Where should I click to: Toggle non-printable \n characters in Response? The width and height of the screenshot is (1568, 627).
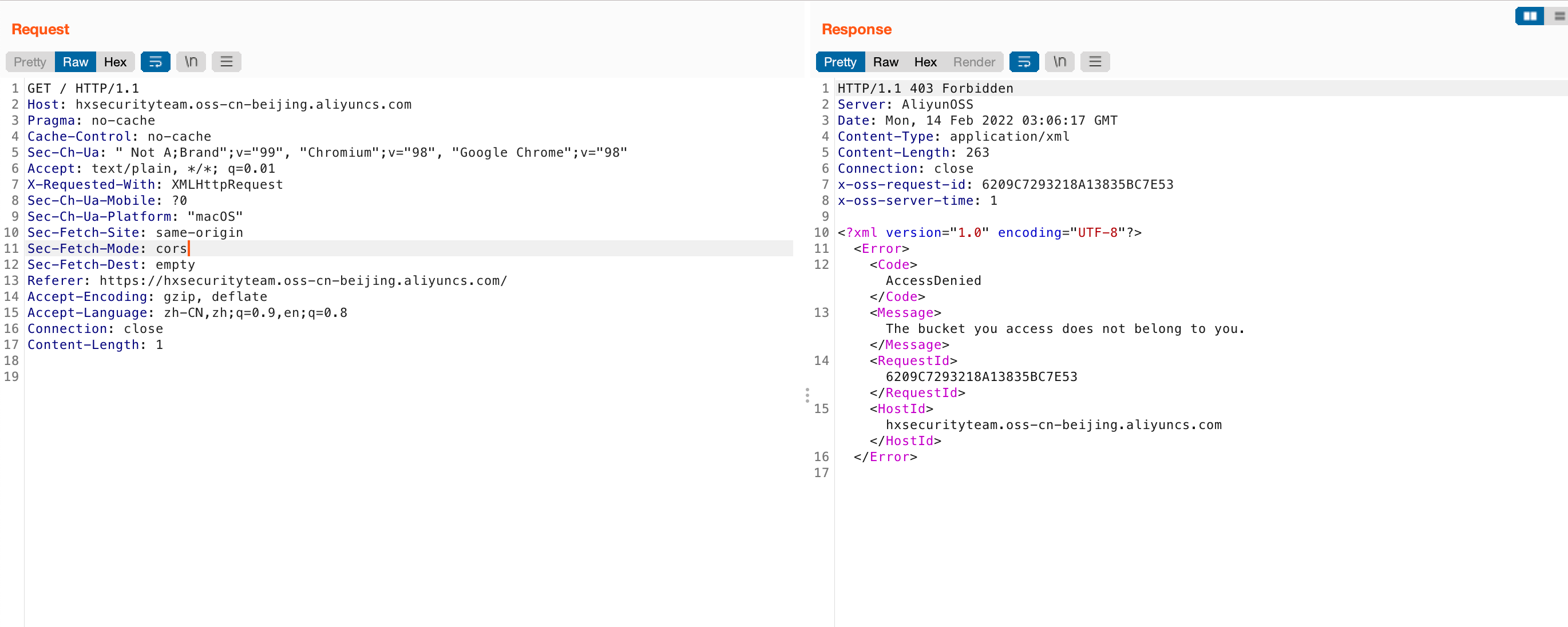point(1060,61)
